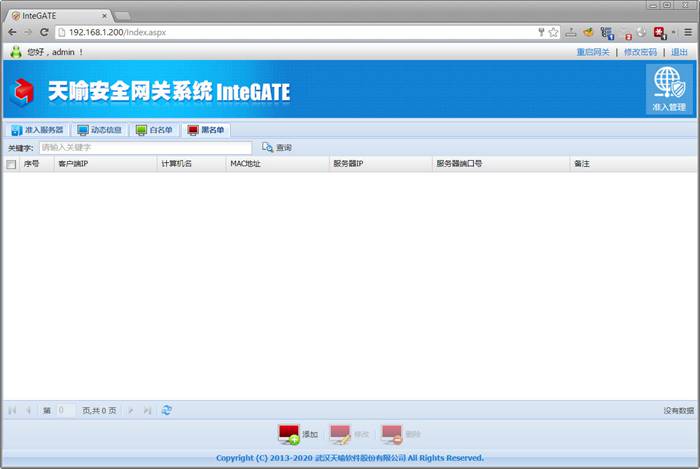Image resolution: width=700 pixels, height=469 pixels.
Task: Click the 修改 edit button
Action: tap(350, 434)
